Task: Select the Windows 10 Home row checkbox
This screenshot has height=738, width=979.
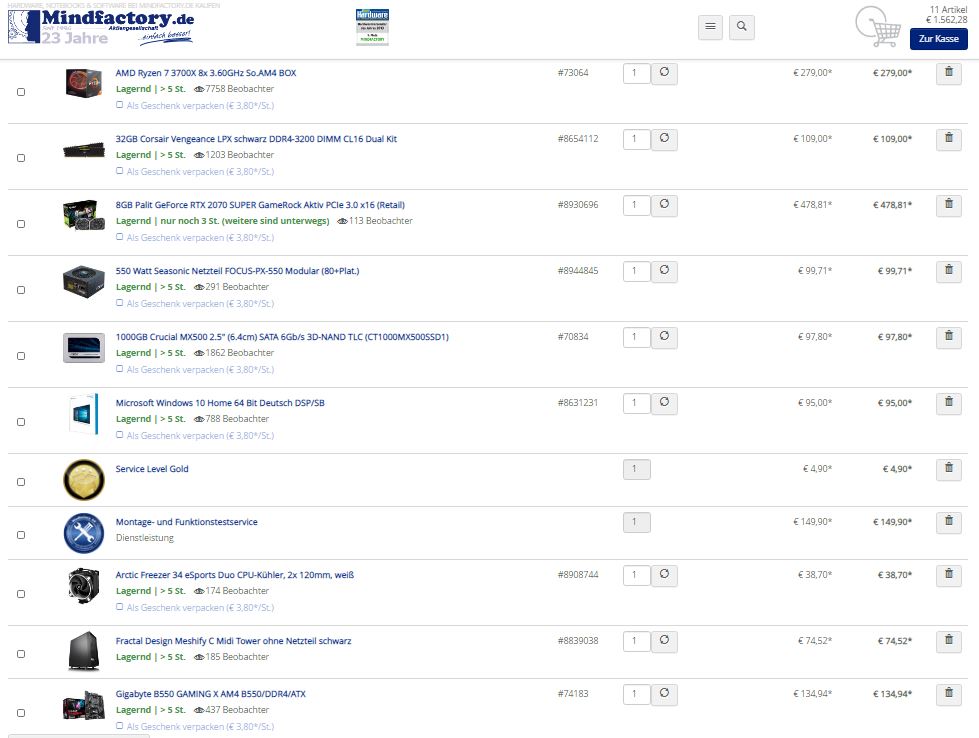Action: pos(21,422)
